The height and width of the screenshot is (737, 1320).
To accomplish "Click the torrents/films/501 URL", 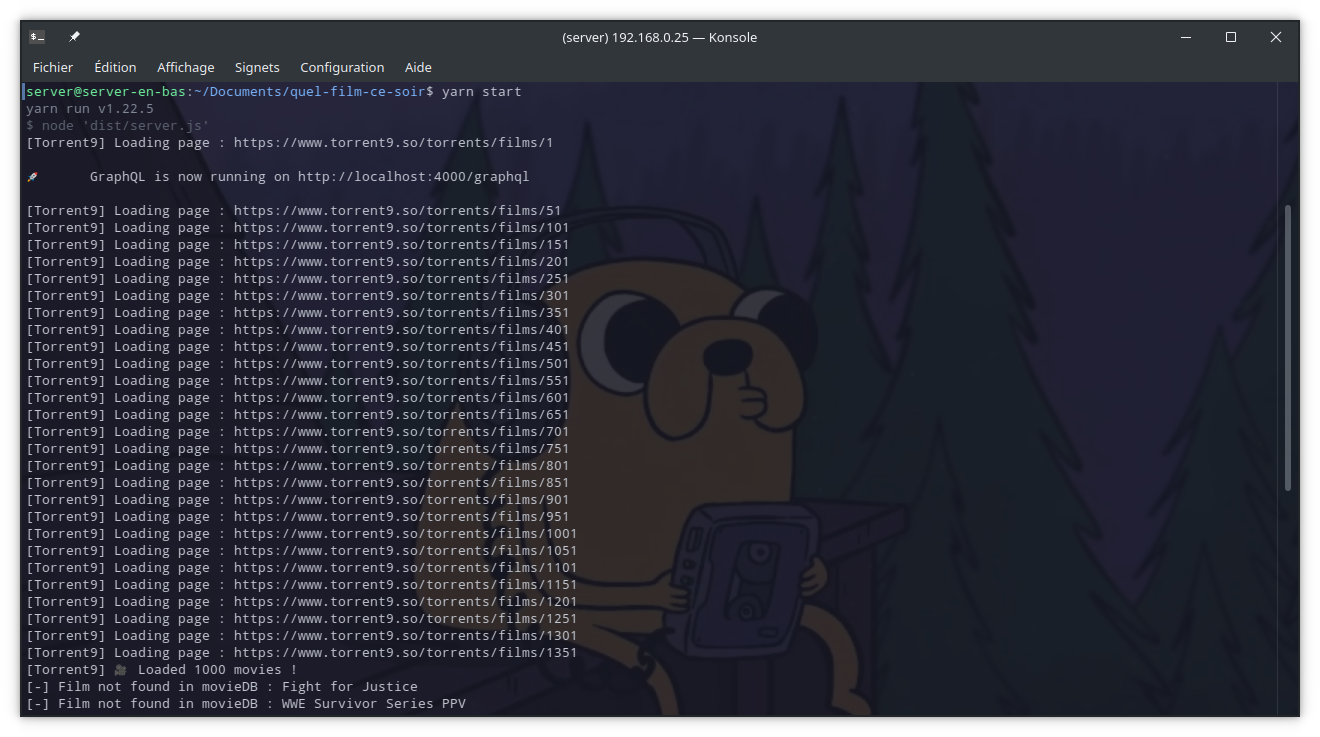I will click(401, 363).
